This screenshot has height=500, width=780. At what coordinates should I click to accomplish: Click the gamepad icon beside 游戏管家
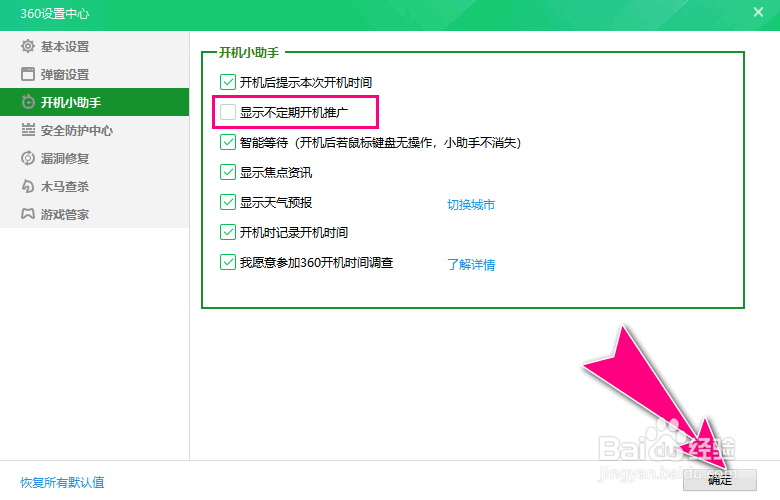coord(28,214)
